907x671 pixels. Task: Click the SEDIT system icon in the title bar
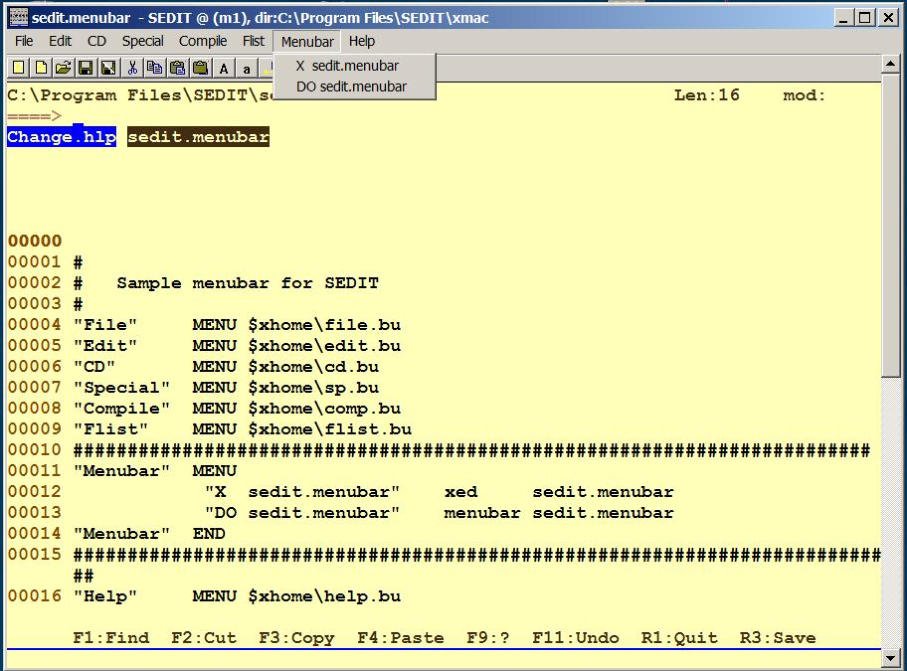point(18,18)
